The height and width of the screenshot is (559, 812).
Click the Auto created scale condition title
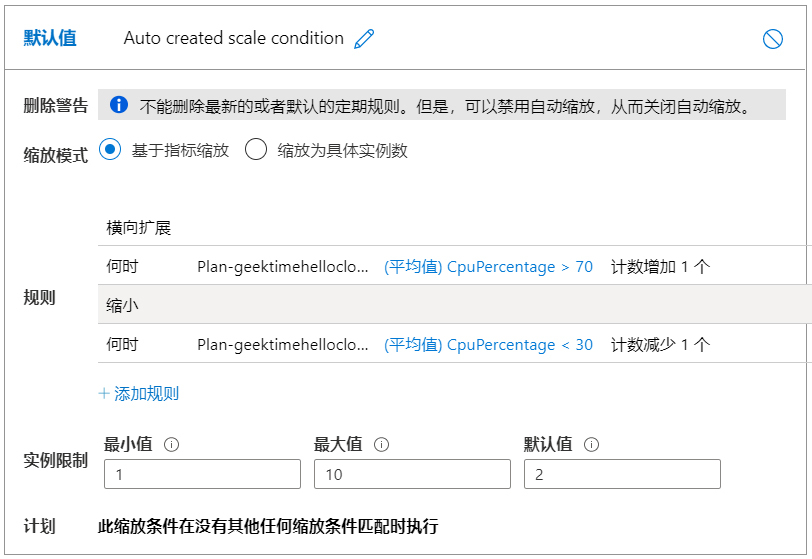[x=233, y=39]
